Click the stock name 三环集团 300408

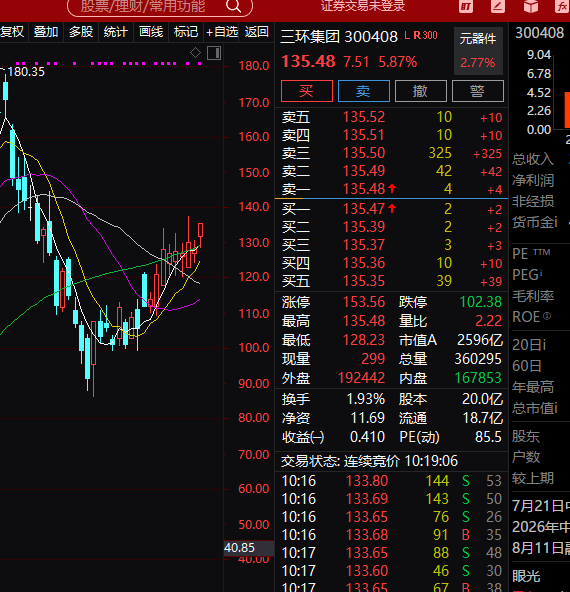point(339,37)
